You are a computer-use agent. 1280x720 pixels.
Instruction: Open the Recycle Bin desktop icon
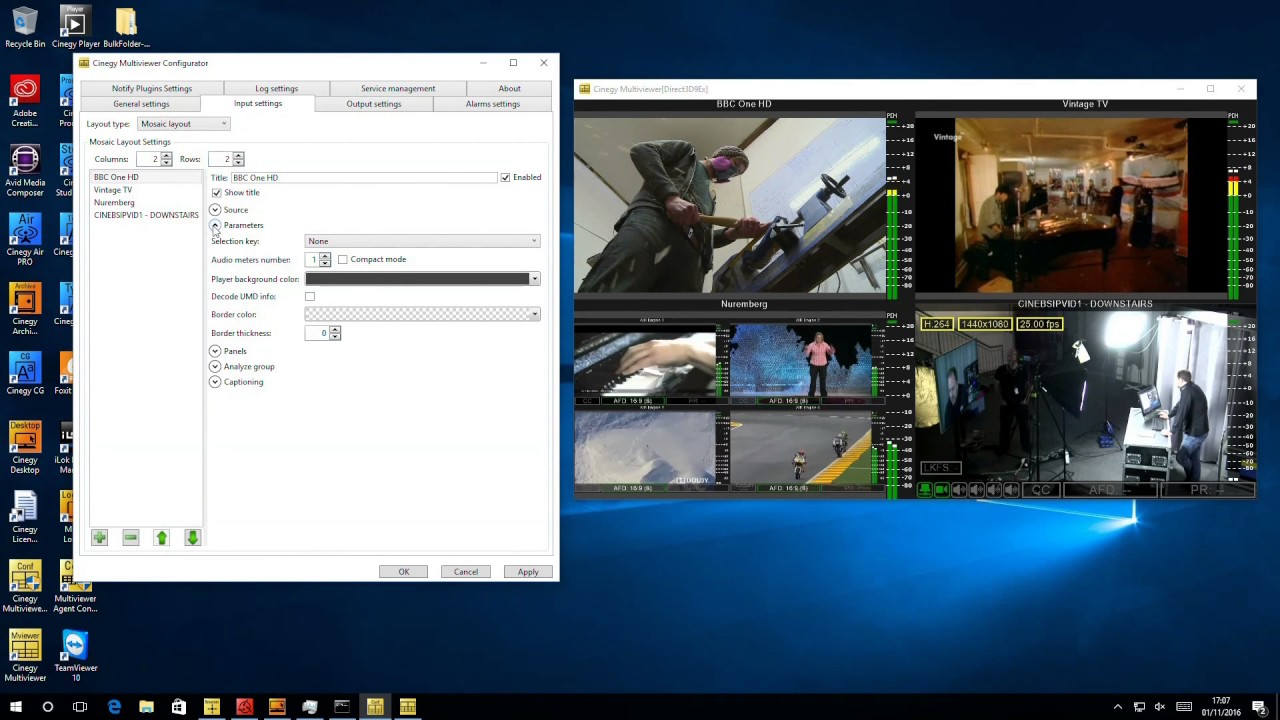[25, 27]
